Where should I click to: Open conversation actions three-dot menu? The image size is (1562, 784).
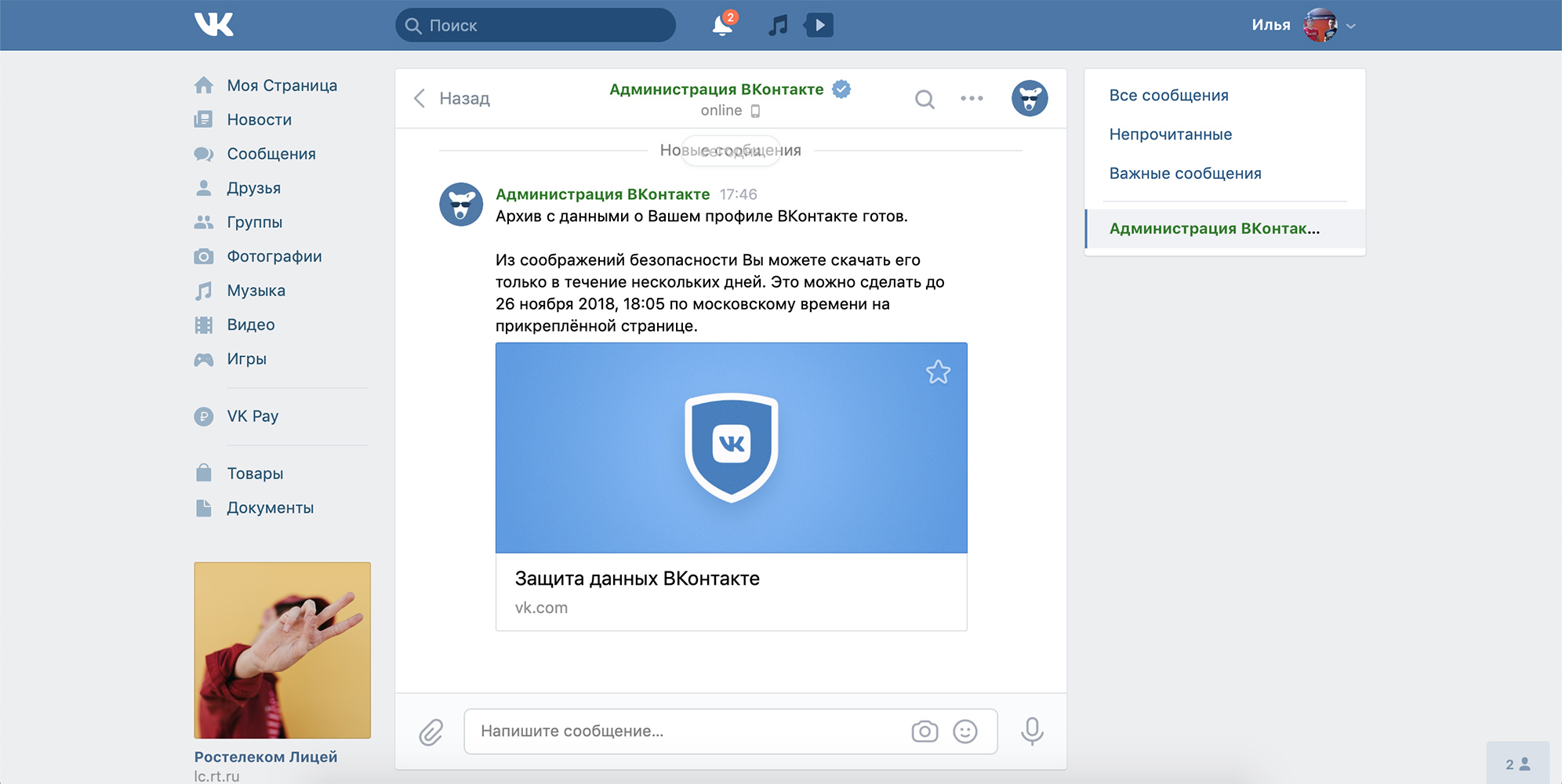[972, 99]
